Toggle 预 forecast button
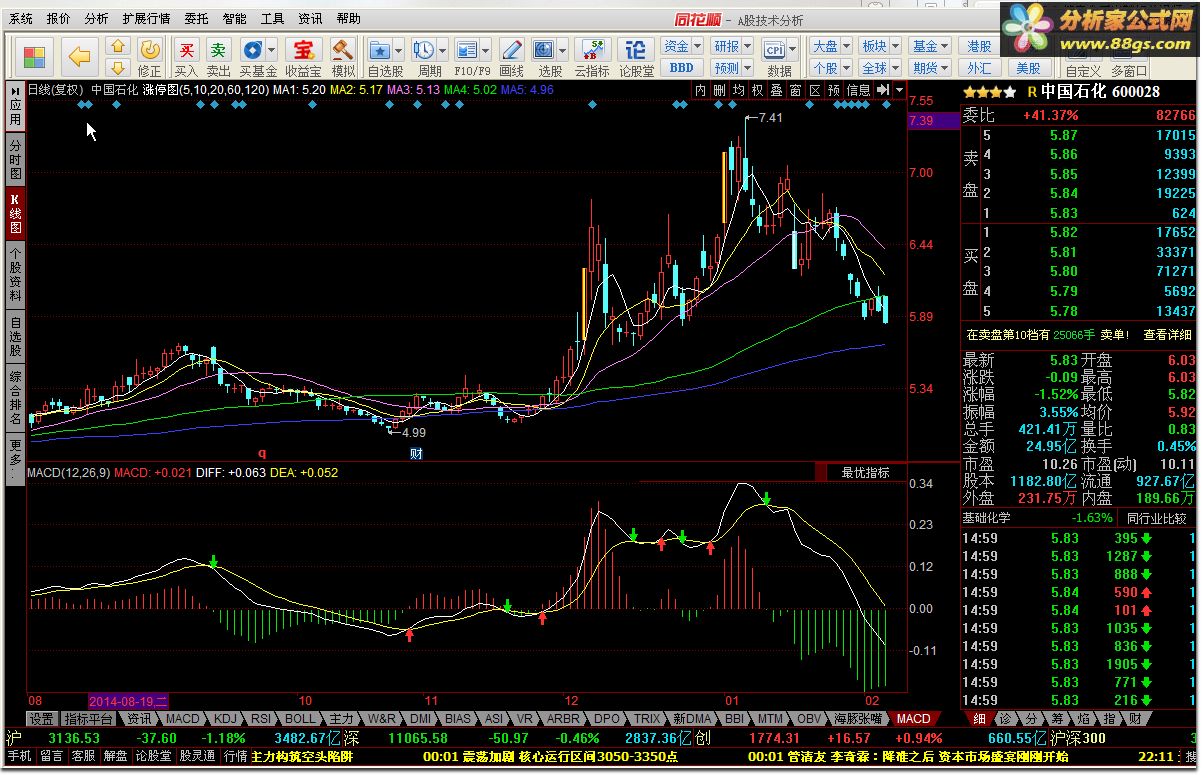 pyautogui.click(x=833, y=90)
